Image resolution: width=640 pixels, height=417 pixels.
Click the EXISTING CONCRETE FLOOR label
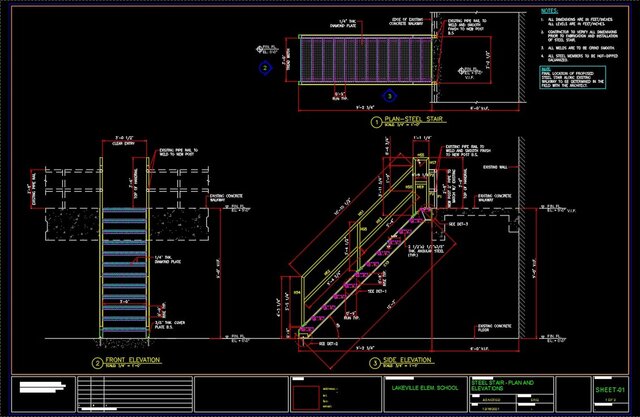pyautogui.click(x=494, y=328)
